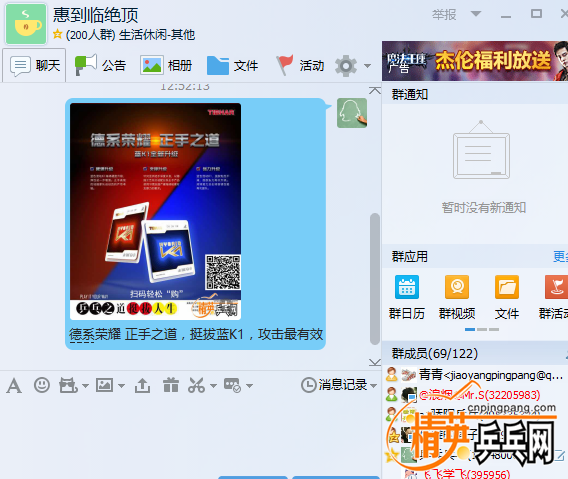Click the magic emoticon icon in the input toolbar

click(x=68, y=385)
